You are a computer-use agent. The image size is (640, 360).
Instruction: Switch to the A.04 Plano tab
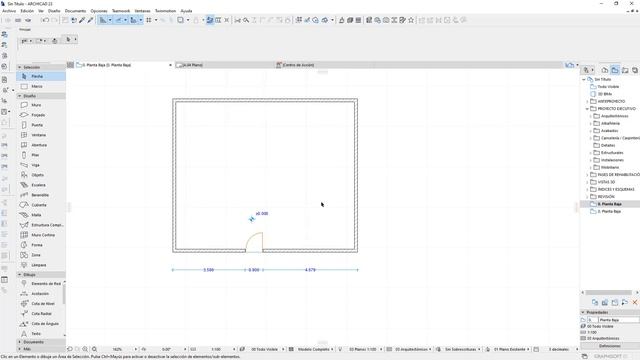pyautogui.click(x=224, y=65)
